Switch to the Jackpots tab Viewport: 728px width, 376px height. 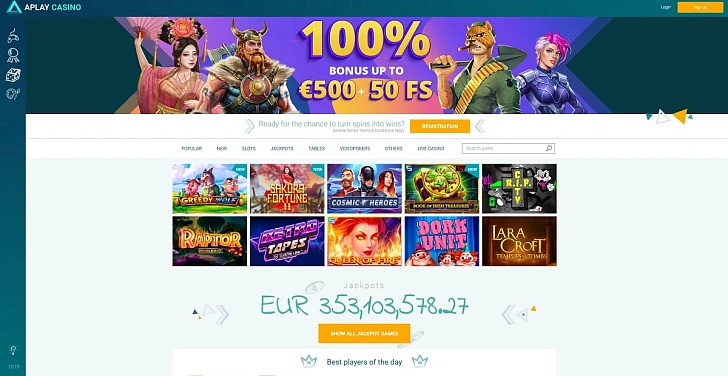(x=282, y=149)
